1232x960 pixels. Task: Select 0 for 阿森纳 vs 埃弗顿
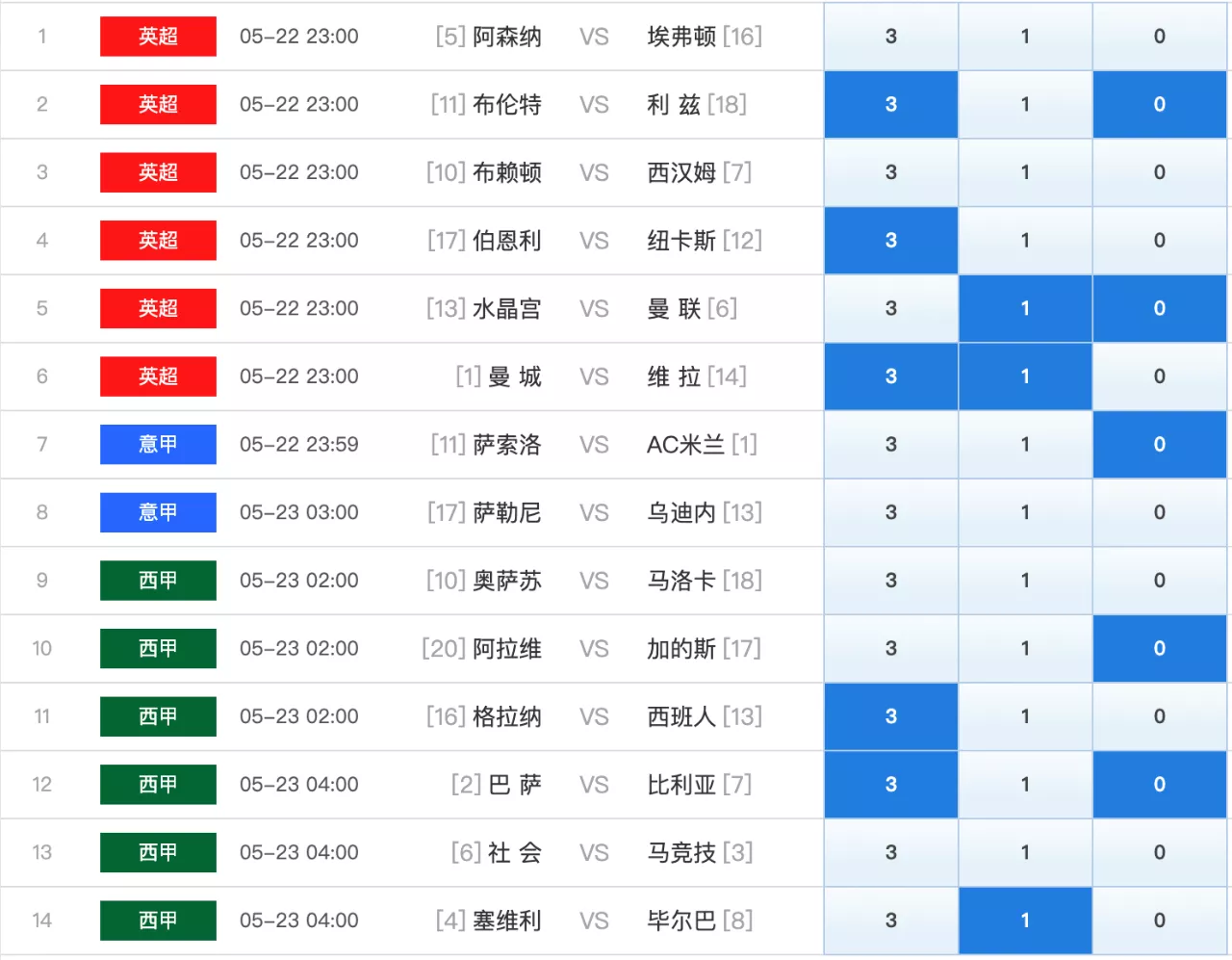pyautogui.click(x=1160, y=37)
